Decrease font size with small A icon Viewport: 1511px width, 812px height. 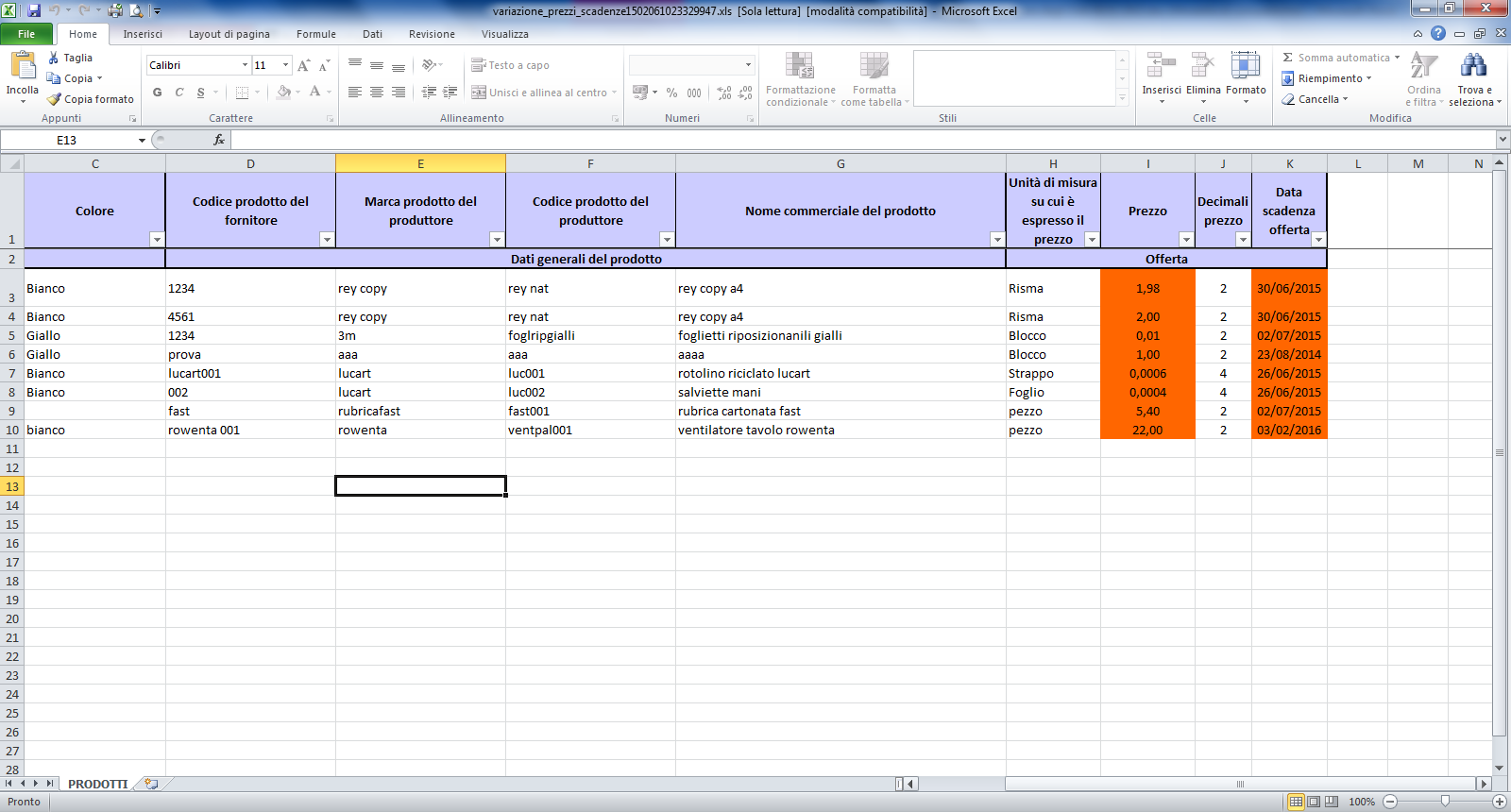tap(324, 65)
